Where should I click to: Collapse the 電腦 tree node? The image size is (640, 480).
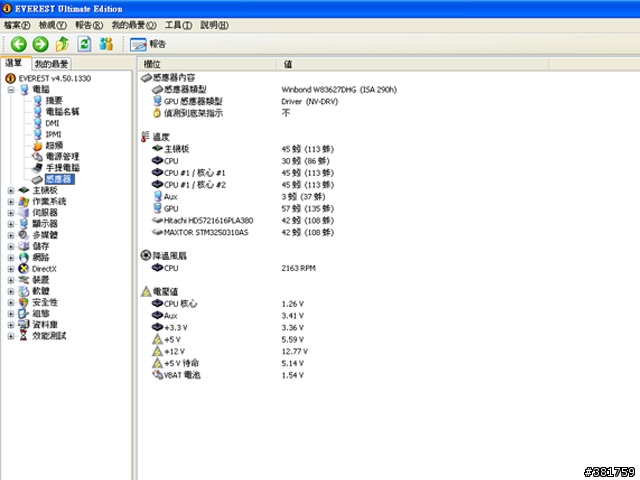pyautogui.click(x=11, y=89)
